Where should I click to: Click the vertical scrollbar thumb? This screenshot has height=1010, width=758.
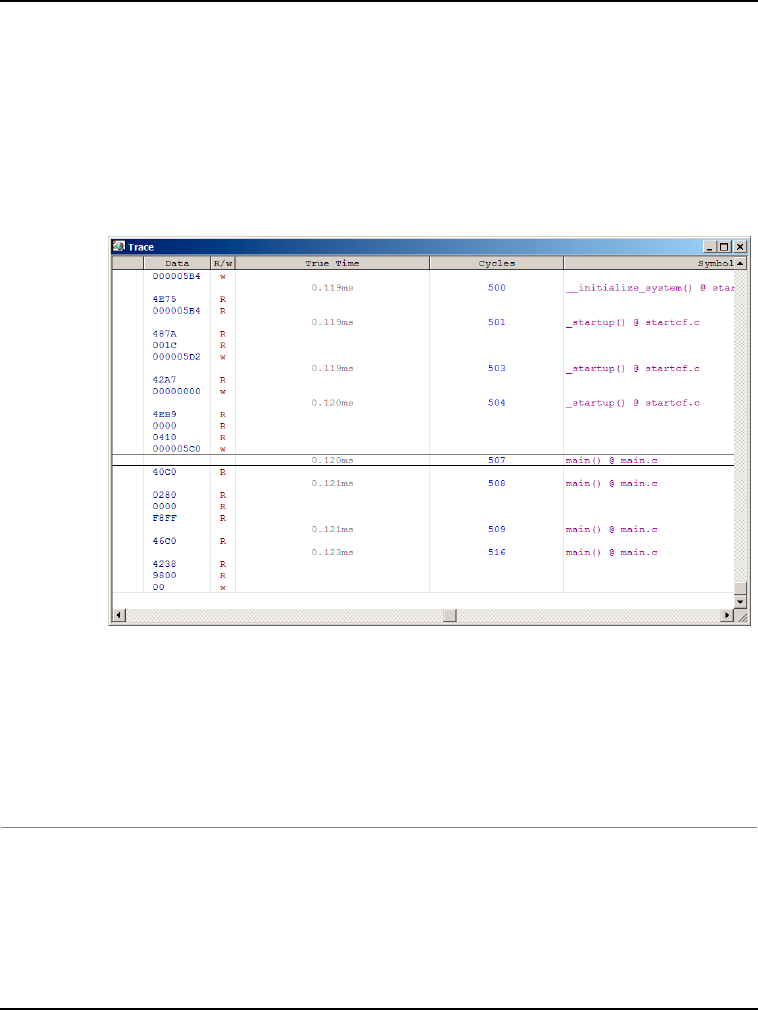coord(741,589)
